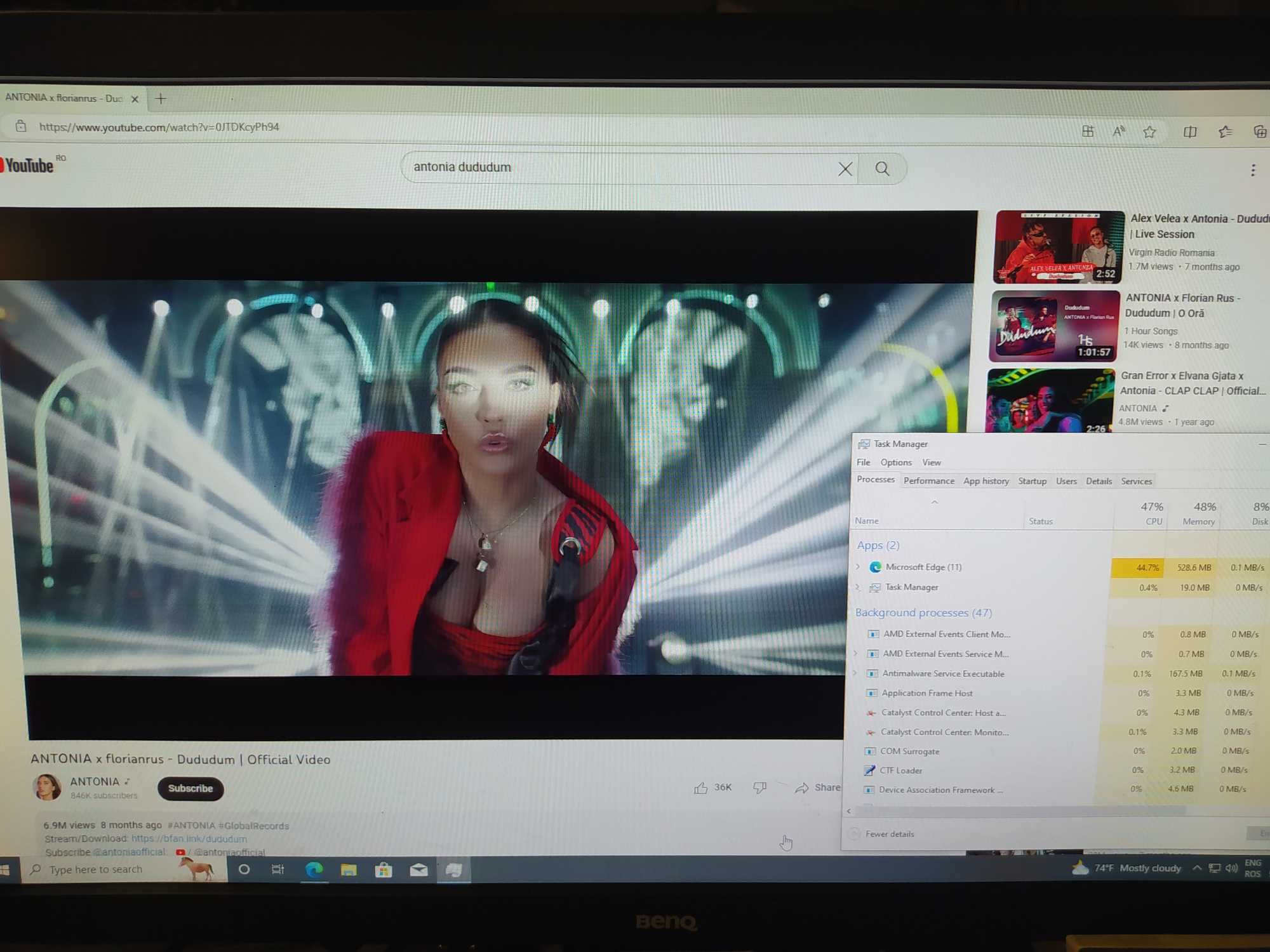Expand the Microsoft Edge (11) process group
The height and width of the screenshot is (952, 1270).
[x=859, y=567]
